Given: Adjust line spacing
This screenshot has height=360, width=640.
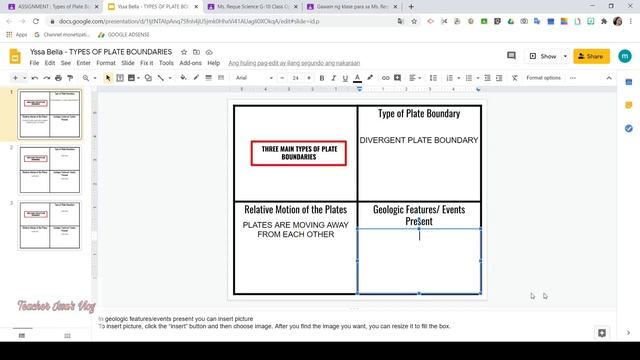Looking at the screenshot, I should pos(433,78).
